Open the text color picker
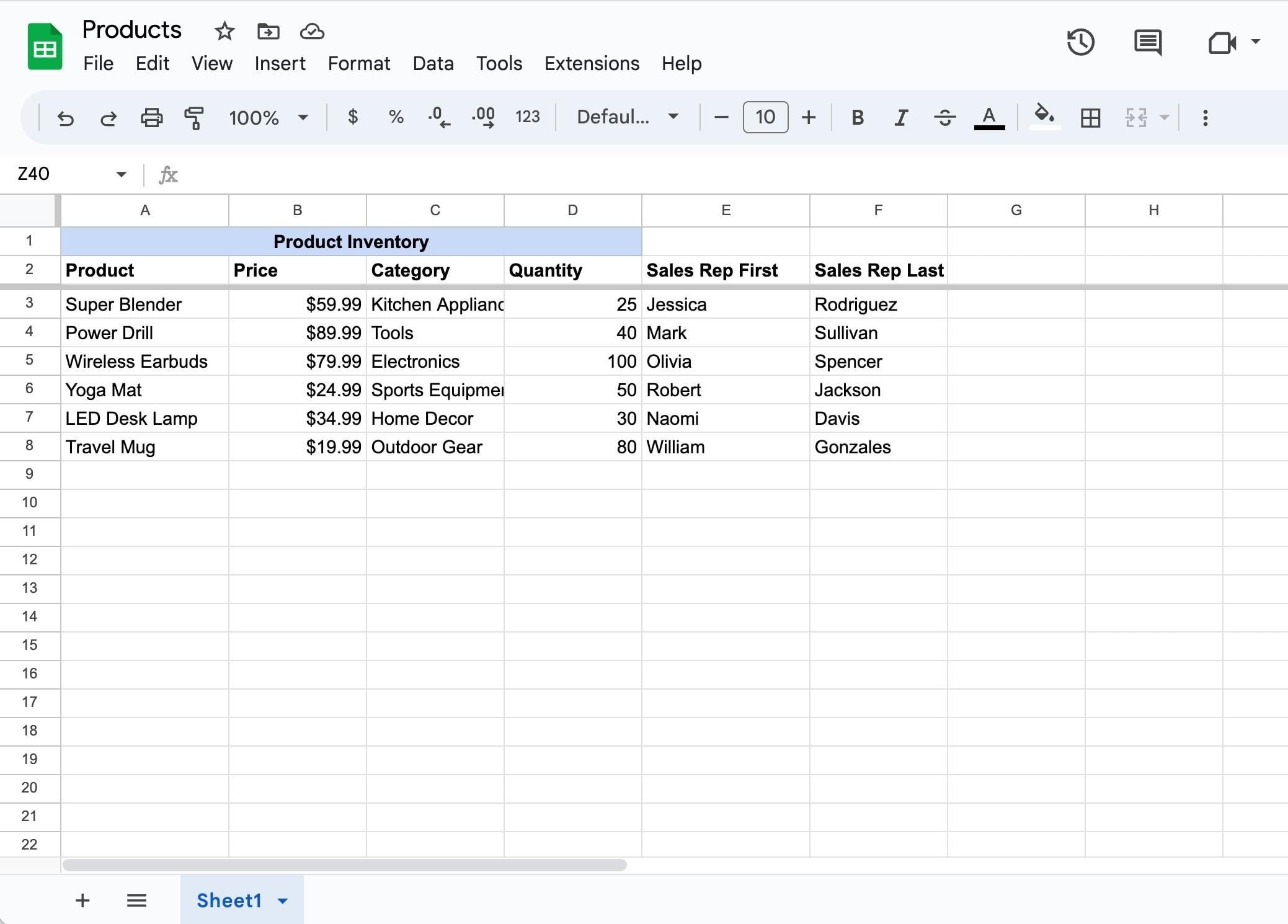 (x=989, y=117)
